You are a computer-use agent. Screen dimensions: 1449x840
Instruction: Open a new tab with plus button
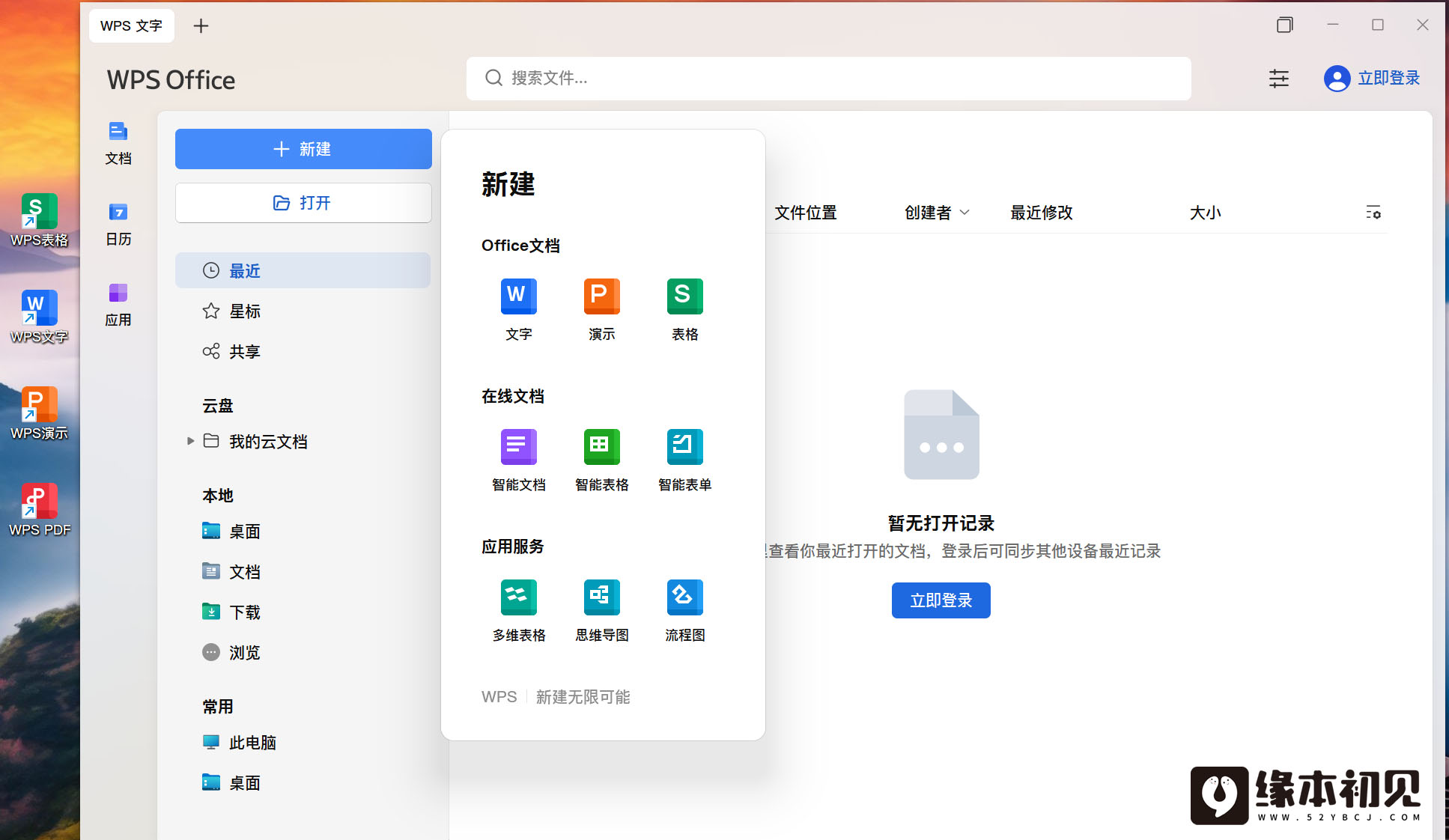(201, 26)
